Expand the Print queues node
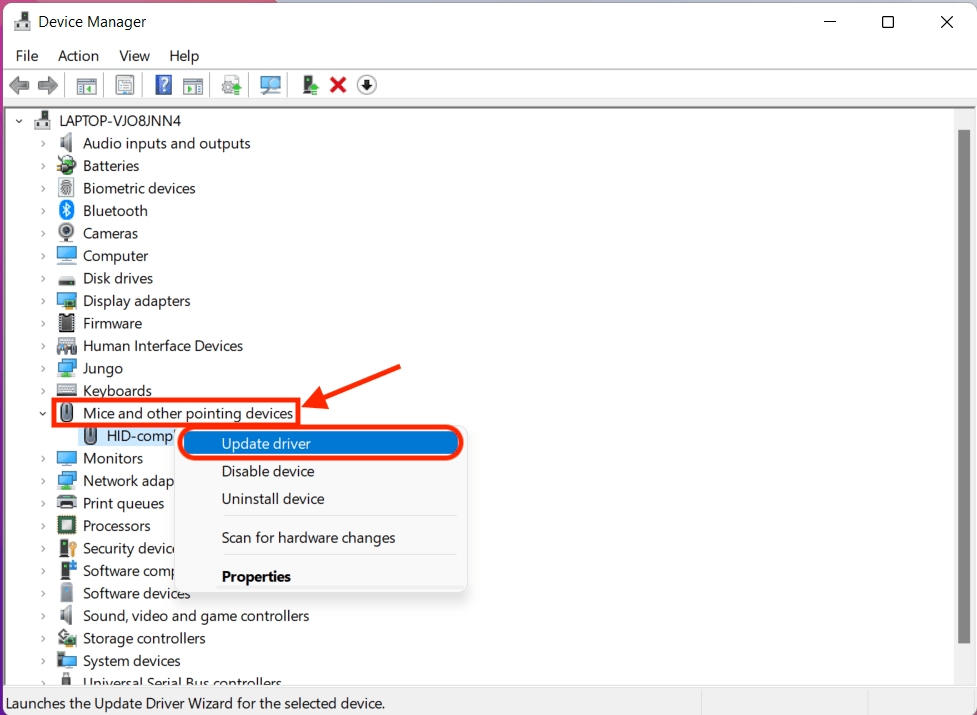 (43, 503)
